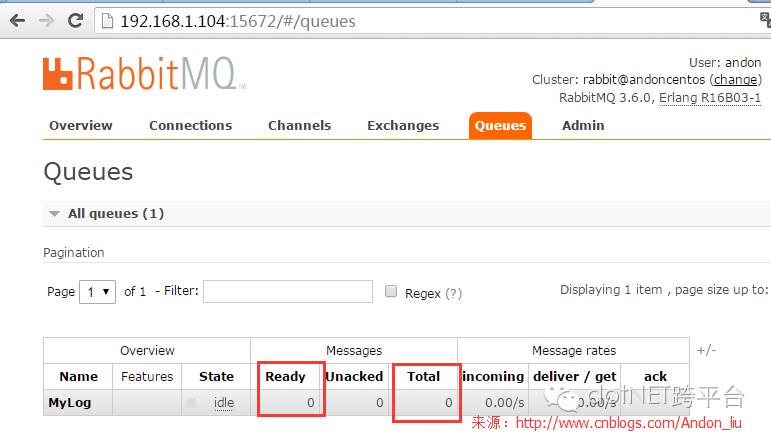Open the Connections tab
Image resolution: width=771 pixels, height=435 pixels.
pos(190,125)
